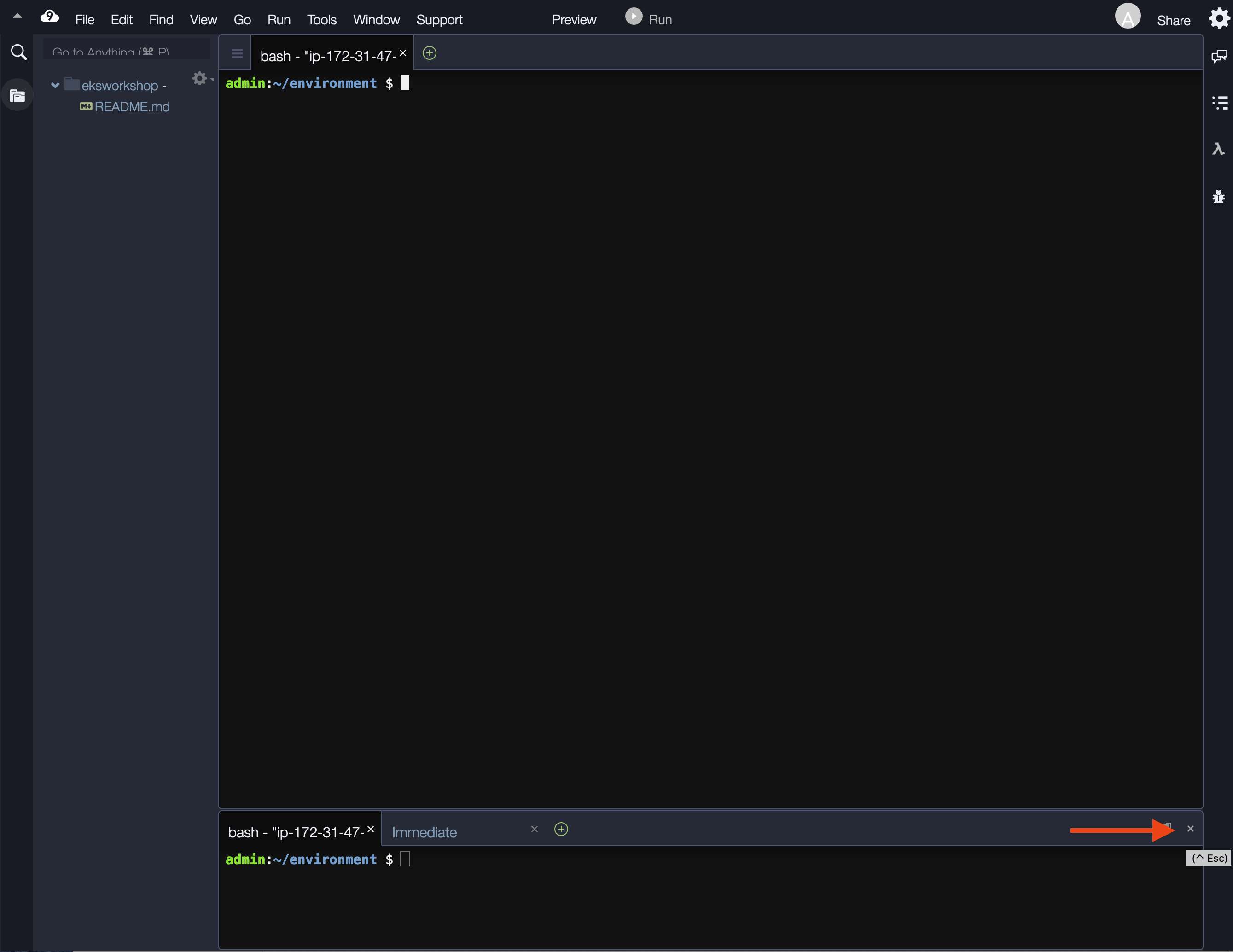Image resolution: width=1233 pixels, height=952 pixels.
Task: Open the search magnifier in left sidebar
Action: click(18, 52)
